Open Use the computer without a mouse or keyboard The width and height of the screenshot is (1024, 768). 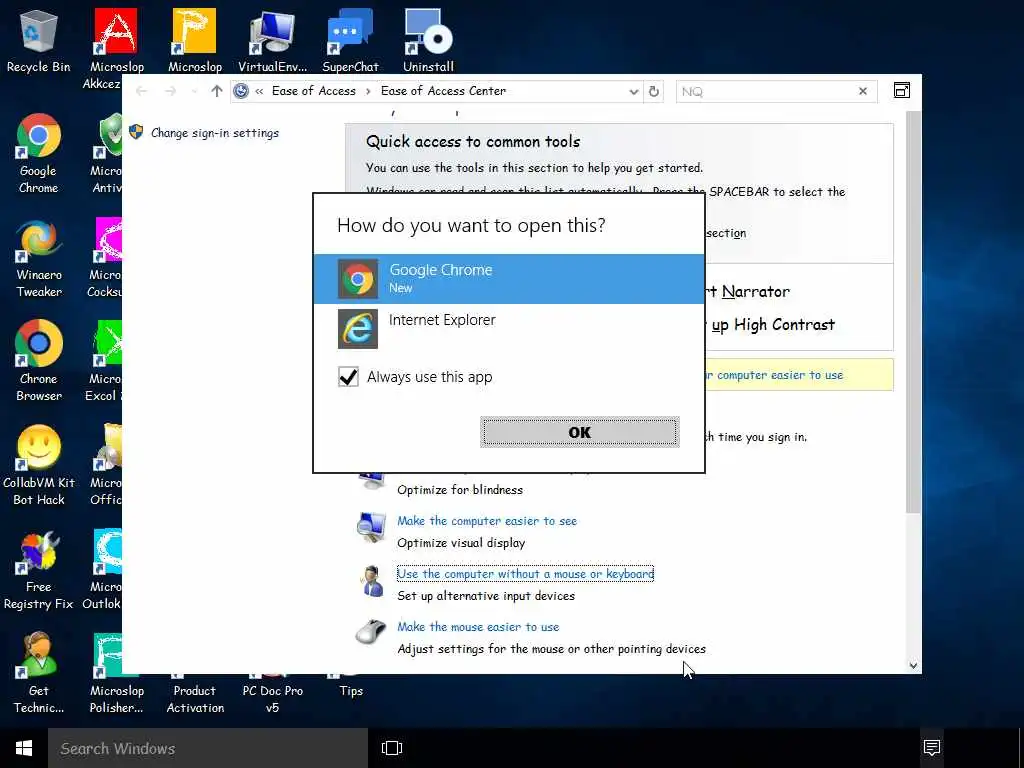coord(525,573)
